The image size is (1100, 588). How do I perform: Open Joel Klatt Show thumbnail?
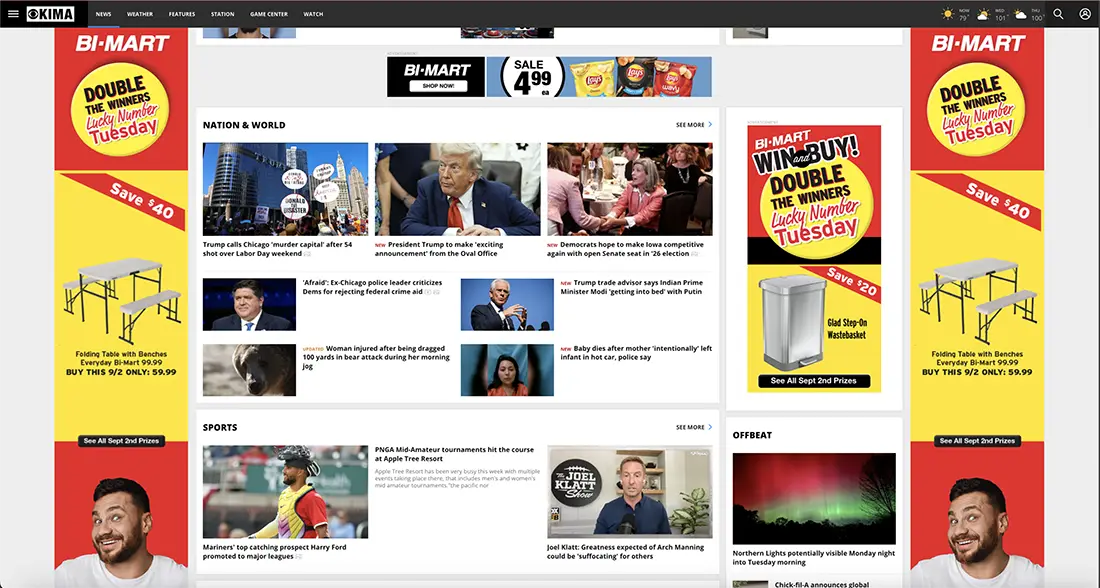pyautogui.click(x=630, y=492)
